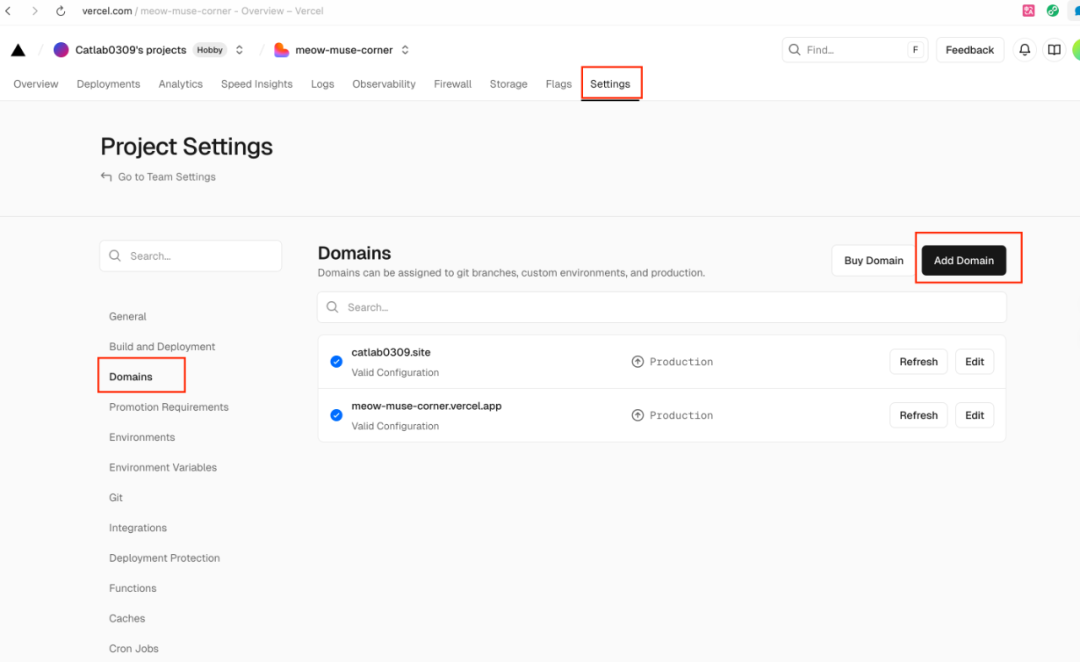Image resolution: width=1080 pixels, height=662 pixels.
Task: Click the meow-muse-corner.vercel.app domain name
Action: pos(426,406)
